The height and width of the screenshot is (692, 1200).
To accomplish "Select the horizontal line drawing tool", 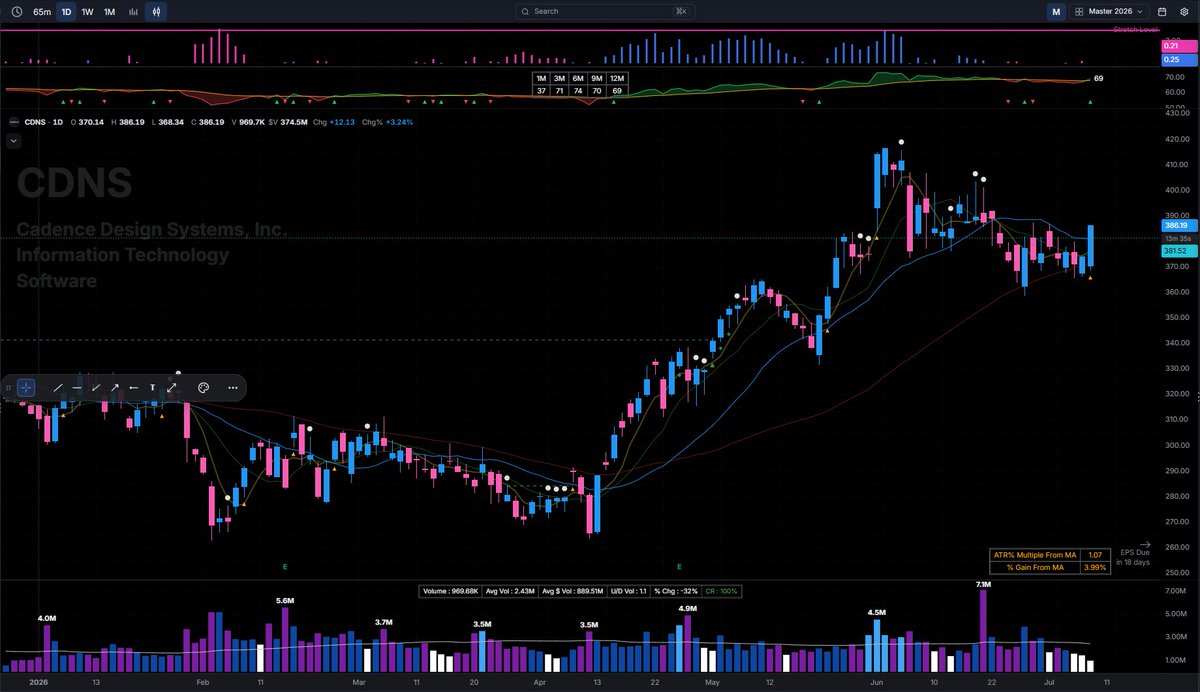I will [77, 387].
